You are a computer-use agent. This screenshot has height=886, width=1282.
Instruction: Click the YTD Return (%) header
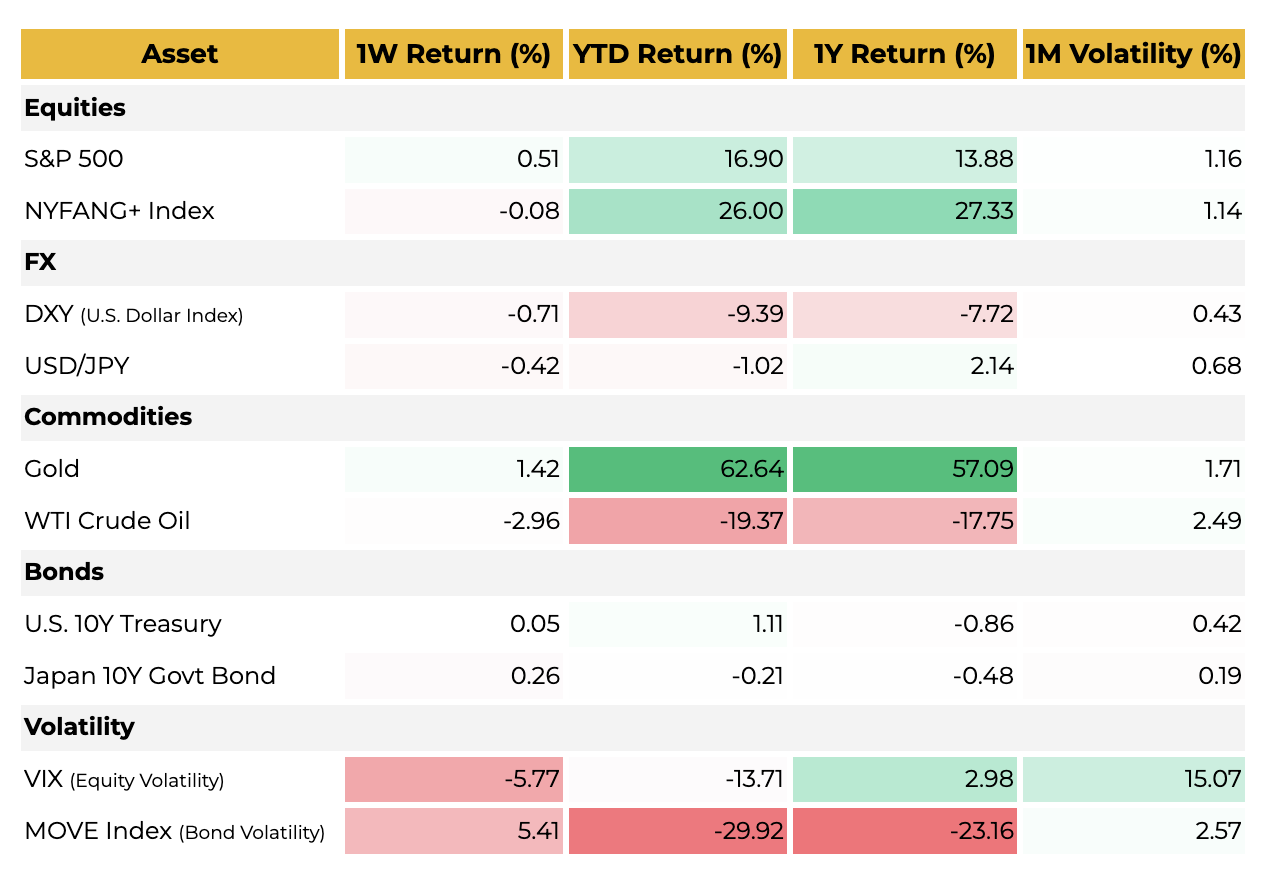tap(677, 54)
